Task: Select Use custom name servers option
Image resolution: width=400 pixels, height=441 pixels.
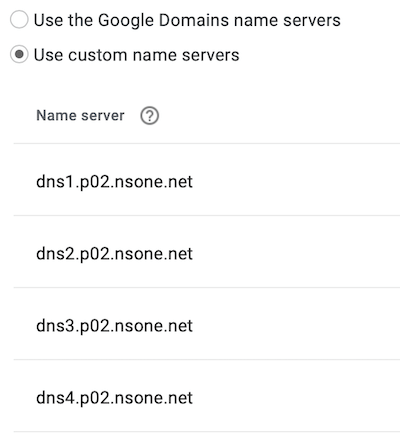Action: (19, 54)
